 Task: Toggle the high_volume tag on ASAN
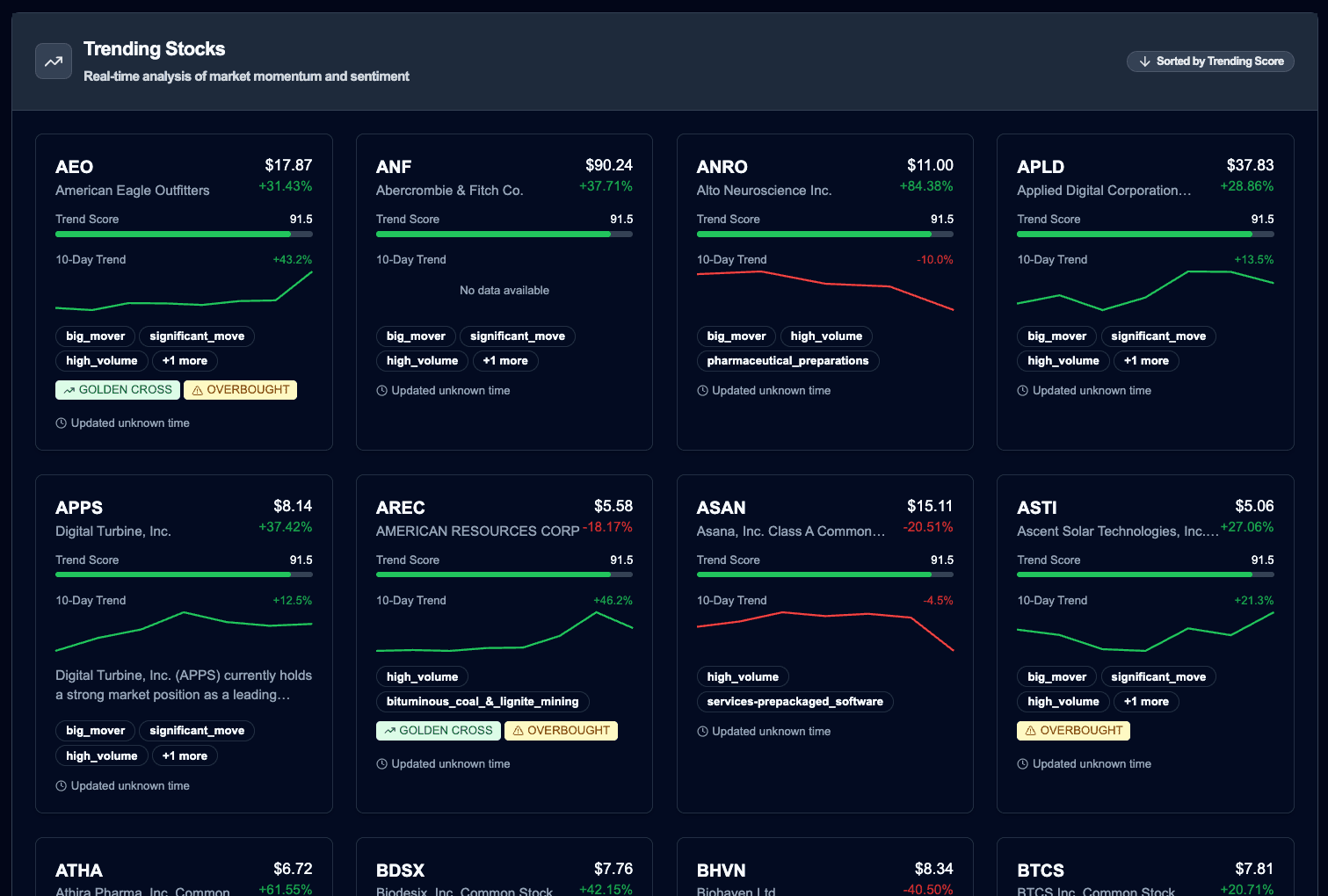point(743,676)
